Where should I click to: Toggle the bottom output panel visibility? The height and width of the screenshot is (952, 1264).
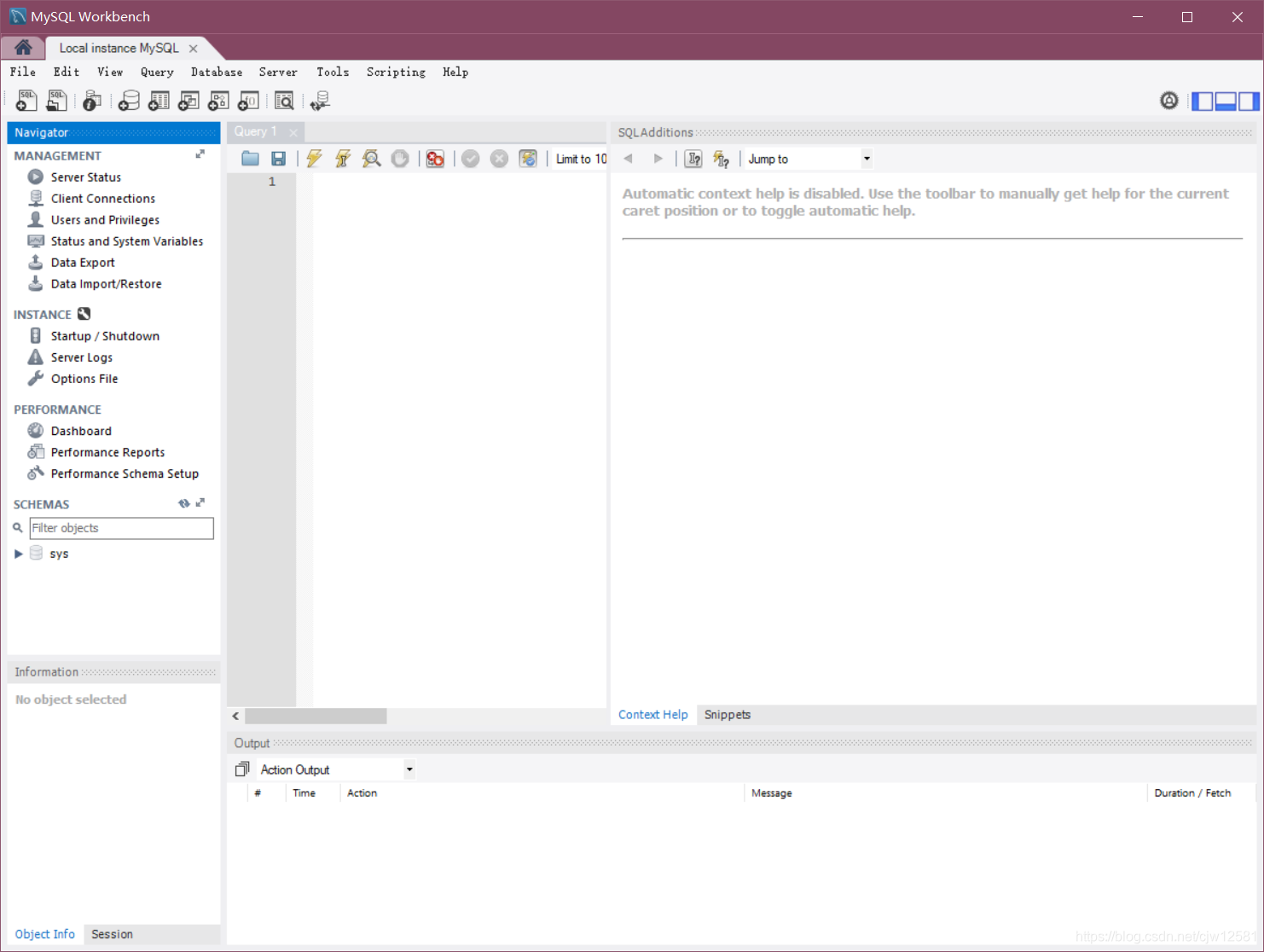click(1226, 102)
